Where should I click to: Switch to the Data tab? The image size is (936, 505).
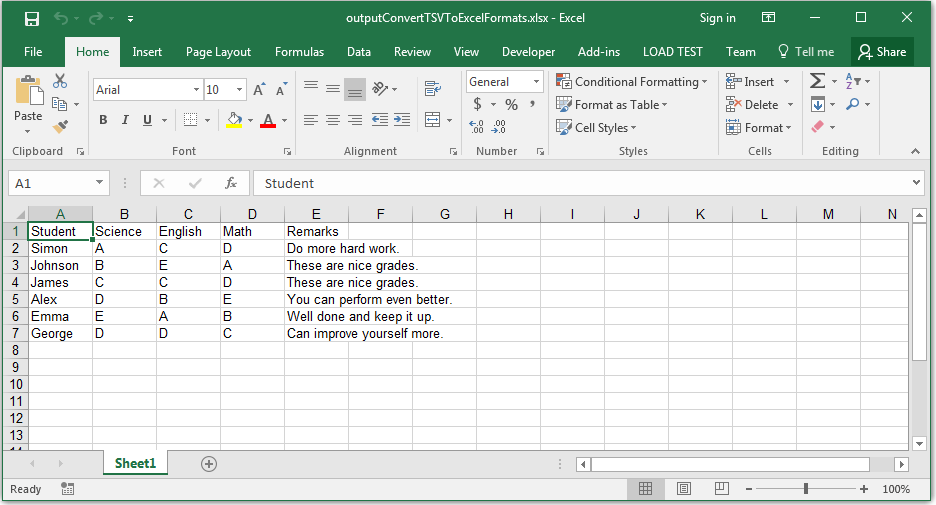(359, 52)
